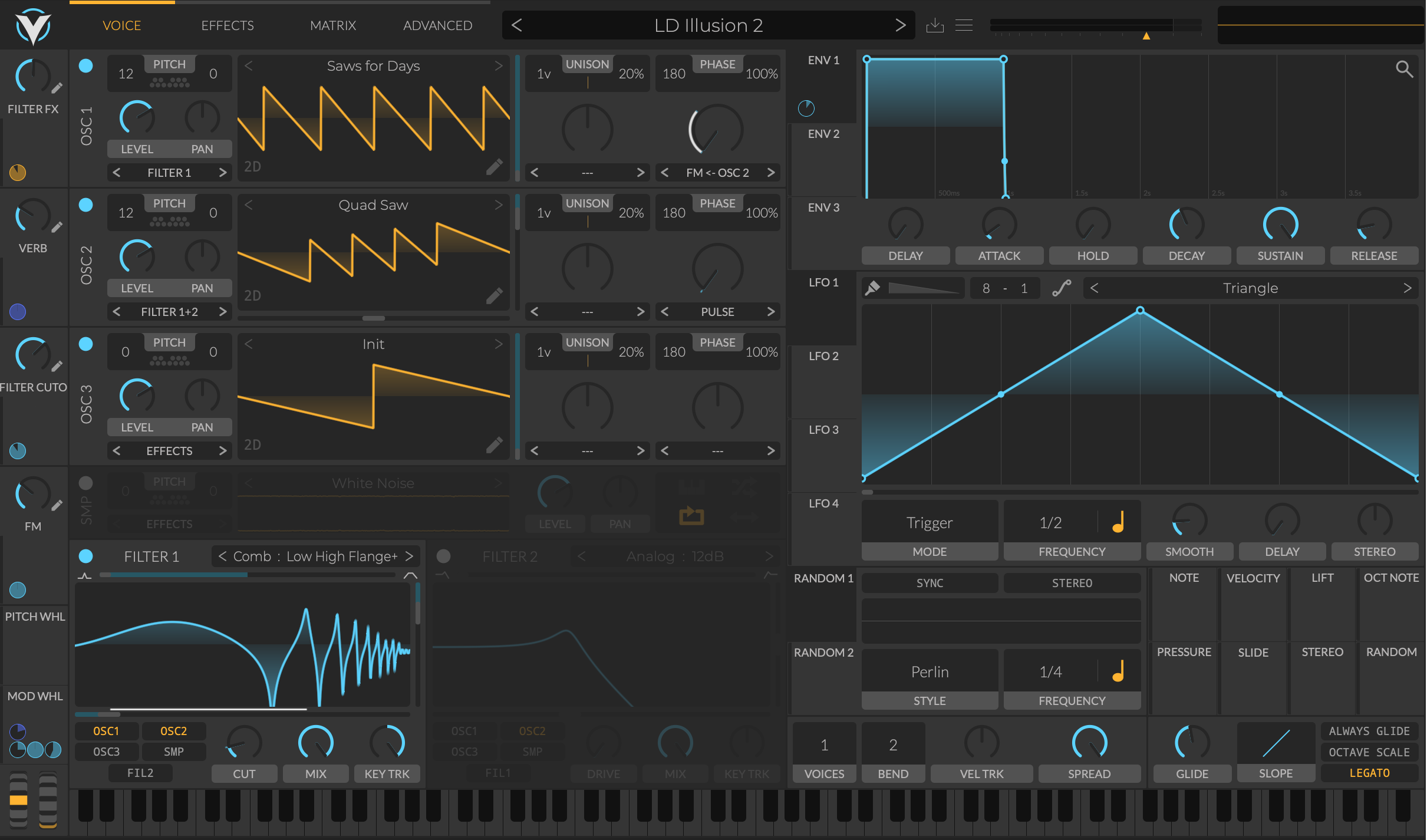Toggle OSC1 input for Filter 1

tap(106, 731)
